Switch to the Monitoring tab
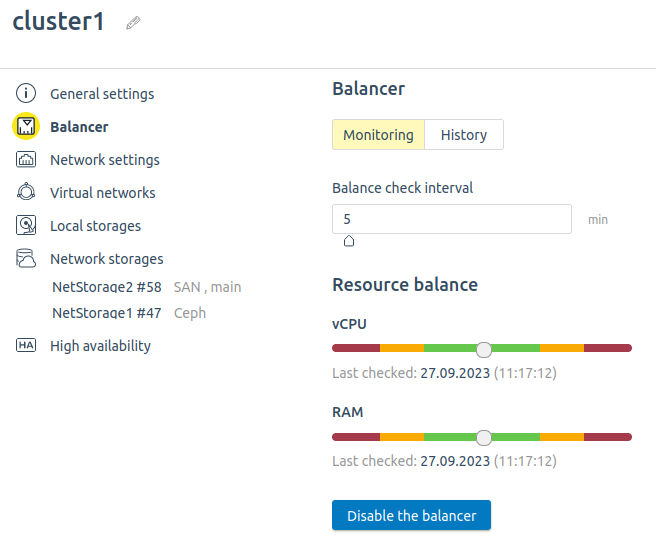Viewport: 656px width, 546px height. (x=378, y=135)
